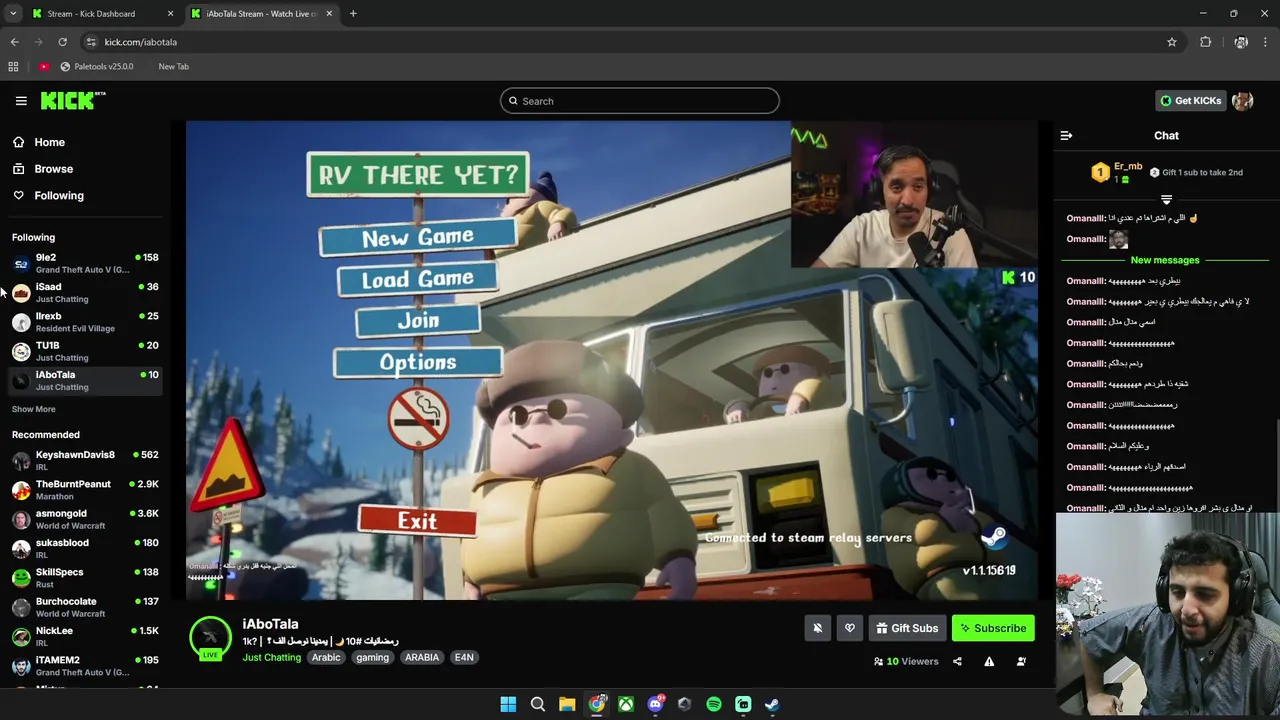Image resolution: width=1280 pixels, height=720 pixels.
Task: Click the gaming tag
Action: (x=372, y=657)
